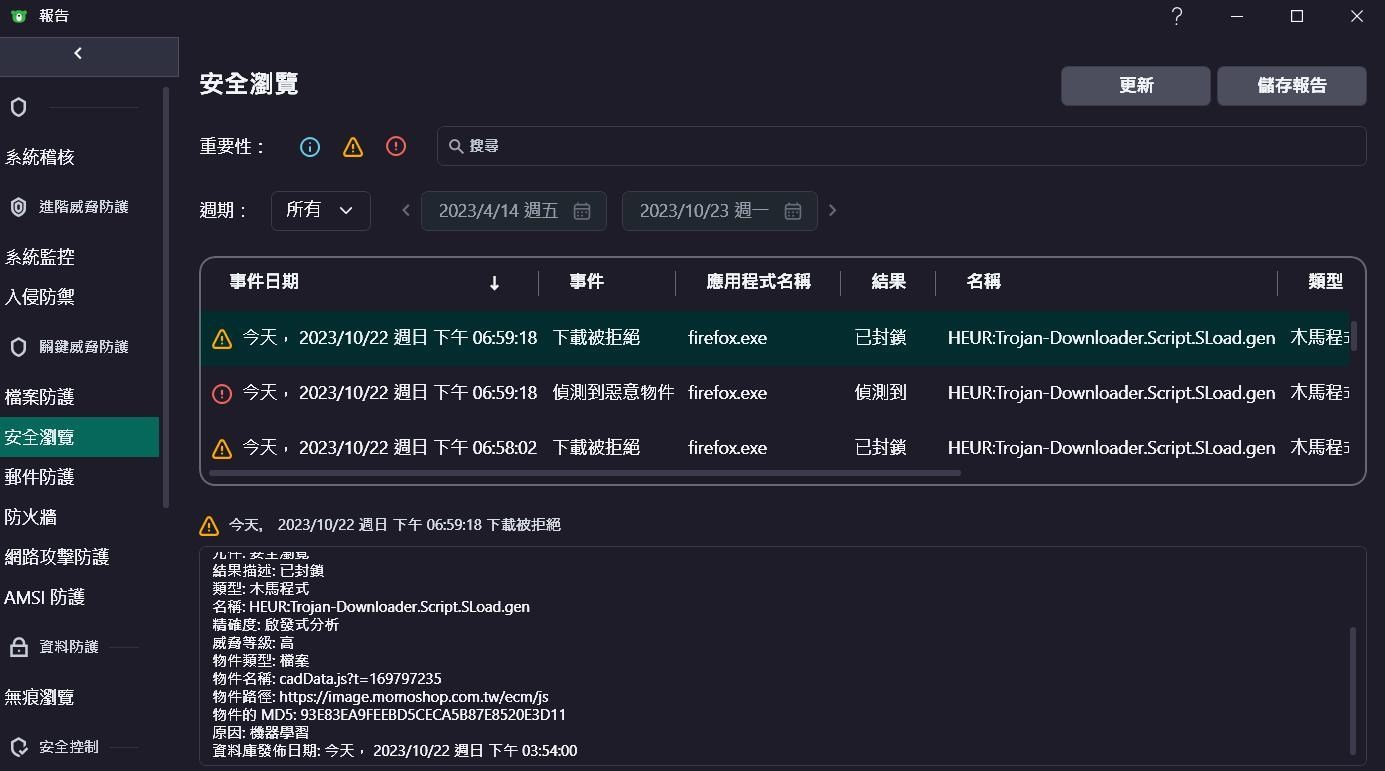Viewport: 1385px width, 771px height.
Task: Click the object path https://image.momoshop.com.tw/ecm/js
Action: click(x=414, y=697)
